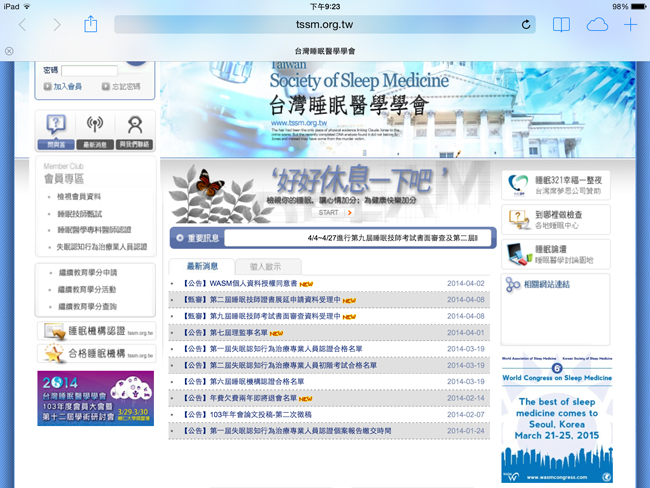The height and width of the screenshot is (488, 650).
Task: Open the Safari share sheet icon
Action: coord(90,24)
